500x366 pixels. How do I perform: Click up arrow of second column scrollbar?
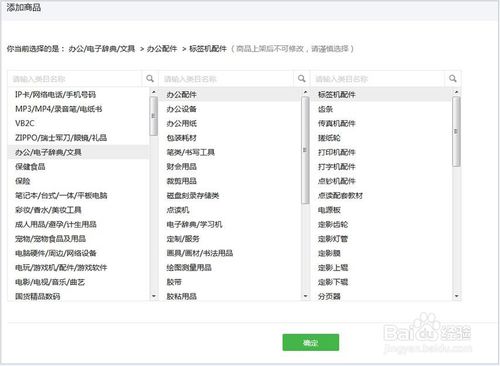click(305, 92)
